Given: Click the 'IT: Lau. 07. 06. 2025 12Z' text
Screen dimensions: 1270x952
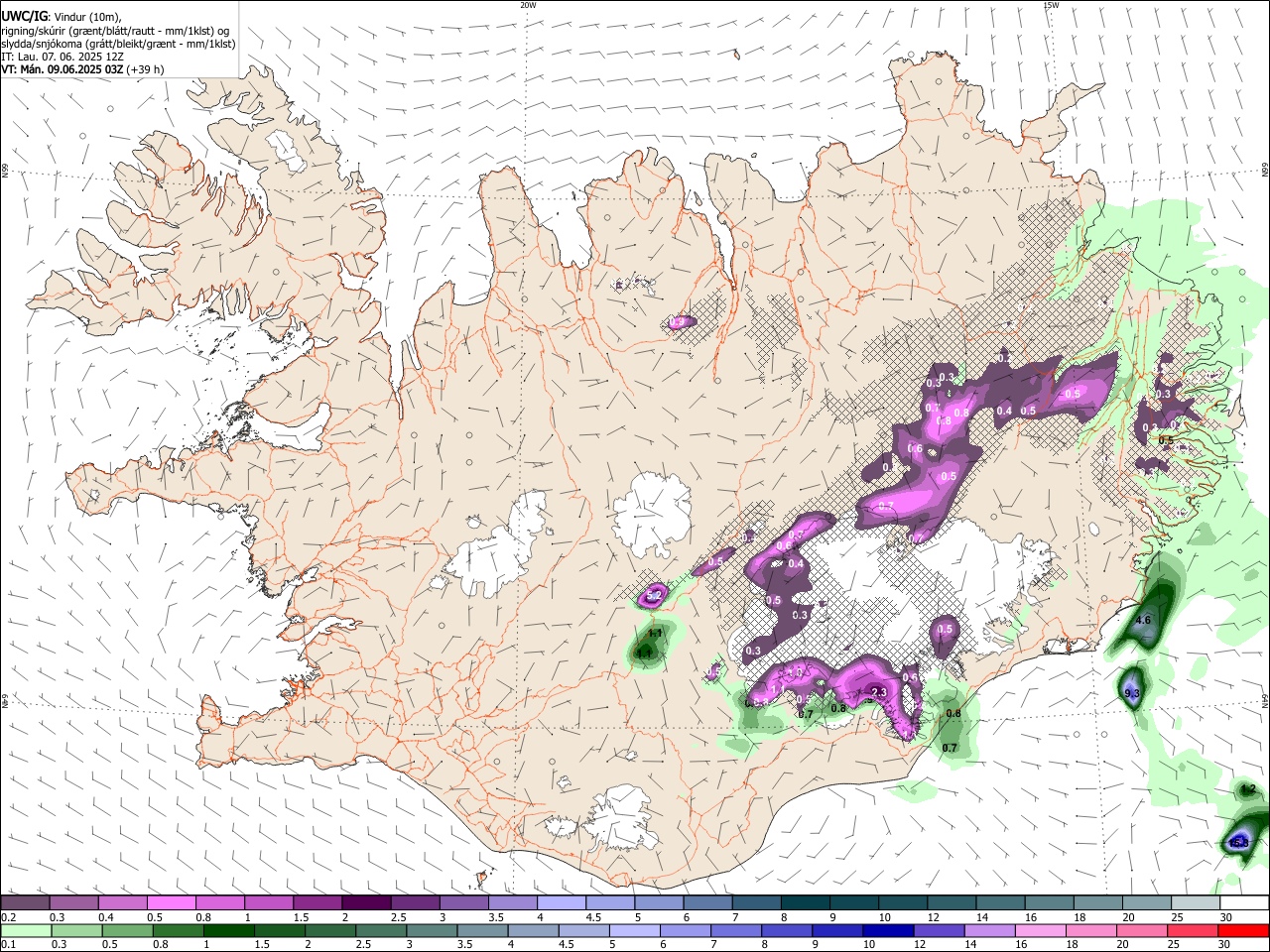Looking at the screenshot, I should (x=63, y=57).
